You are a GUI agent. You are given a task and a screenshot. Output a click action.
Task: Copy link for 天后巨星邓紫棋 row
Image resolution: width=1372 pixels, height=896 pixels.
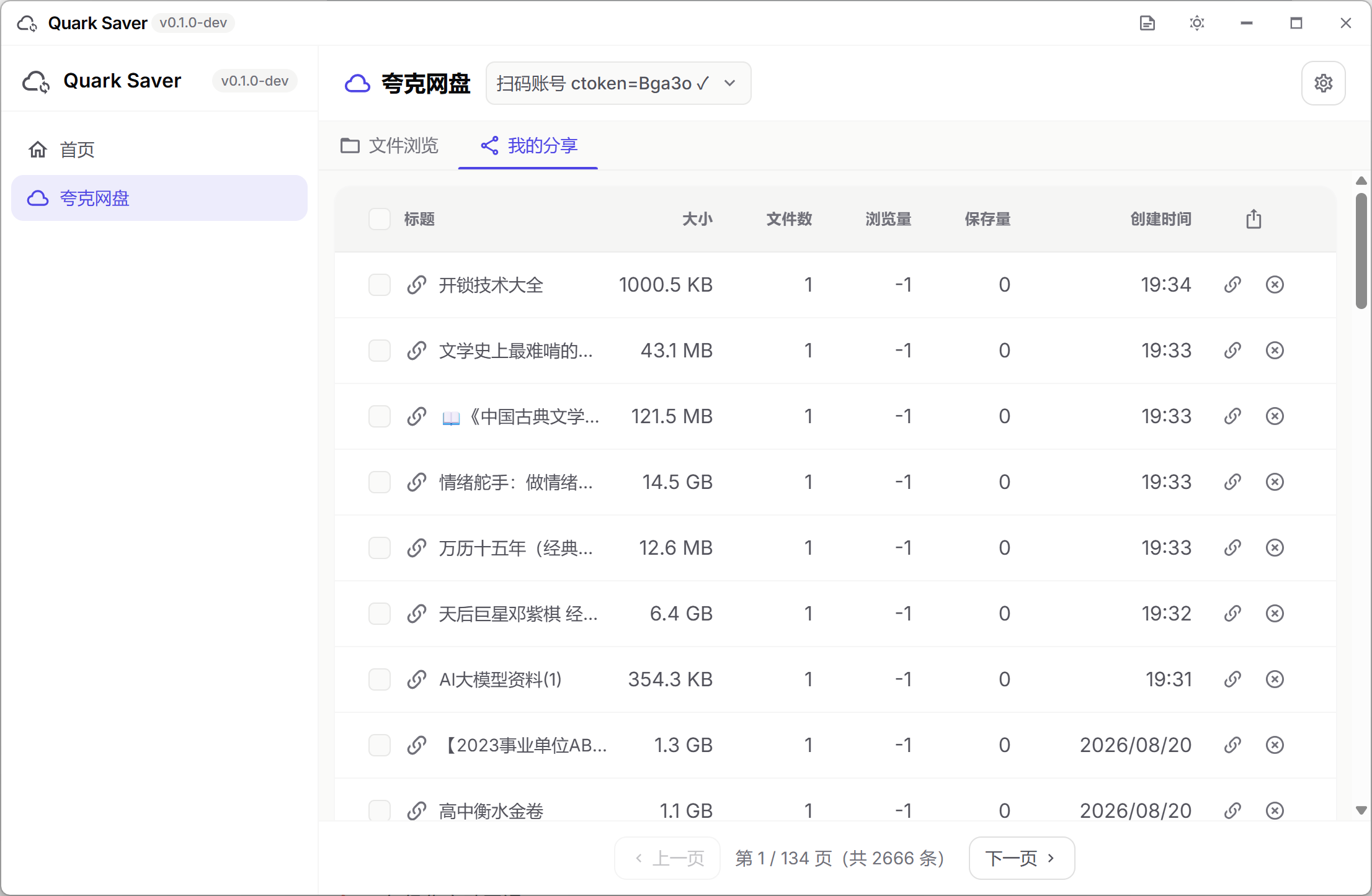pos(1232,614)
